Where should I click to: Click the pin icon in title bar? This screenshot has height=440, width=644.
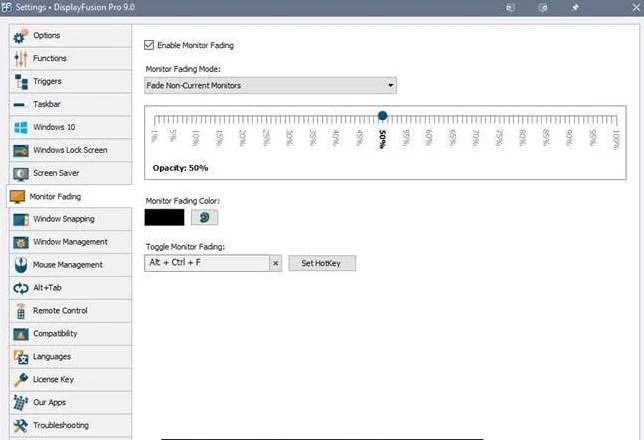[x=575, y=7]
